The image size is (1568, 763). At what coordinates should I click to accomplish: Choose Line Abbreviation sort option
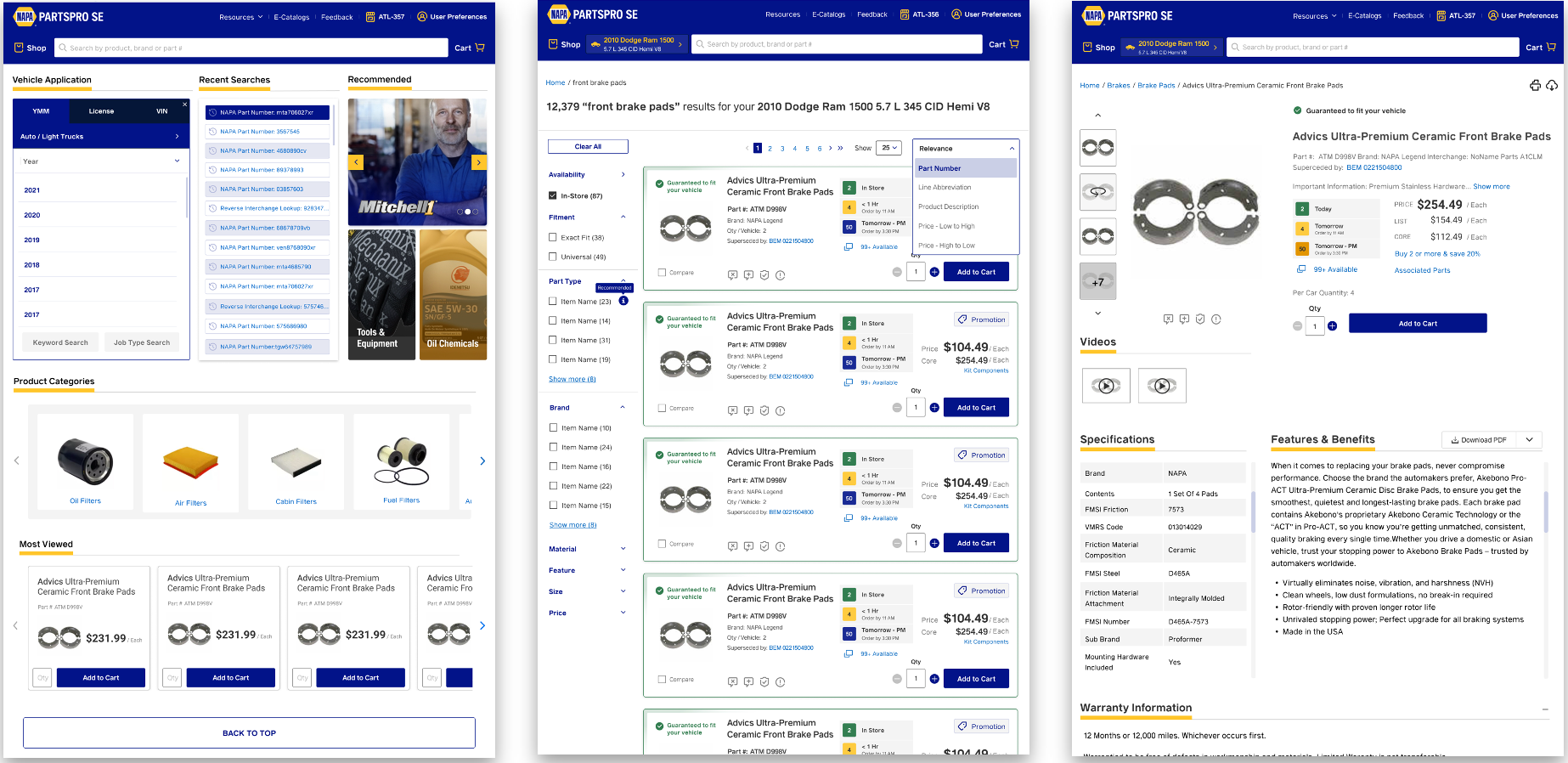[945, 187]
